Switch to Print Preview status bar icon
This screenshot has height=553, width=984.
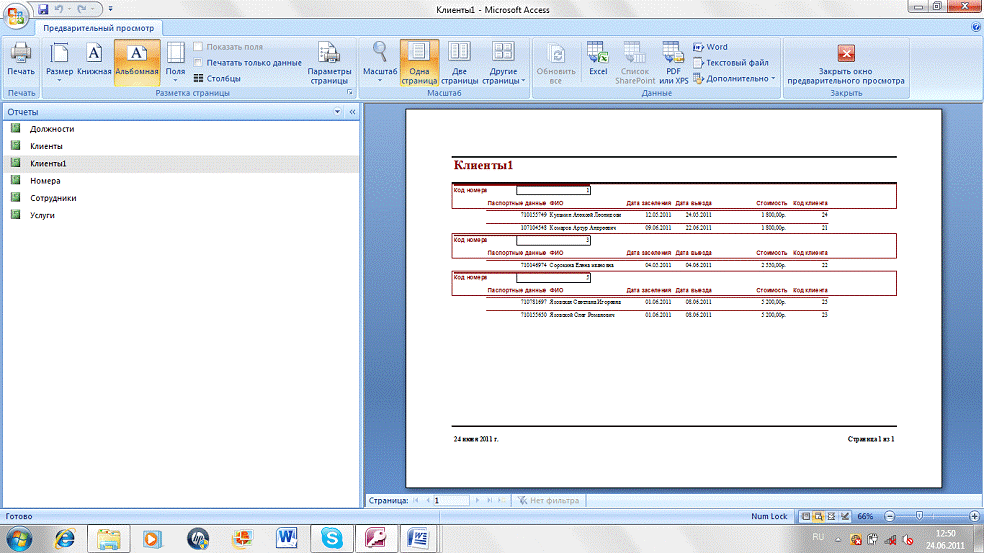click(x=818, y=516)
